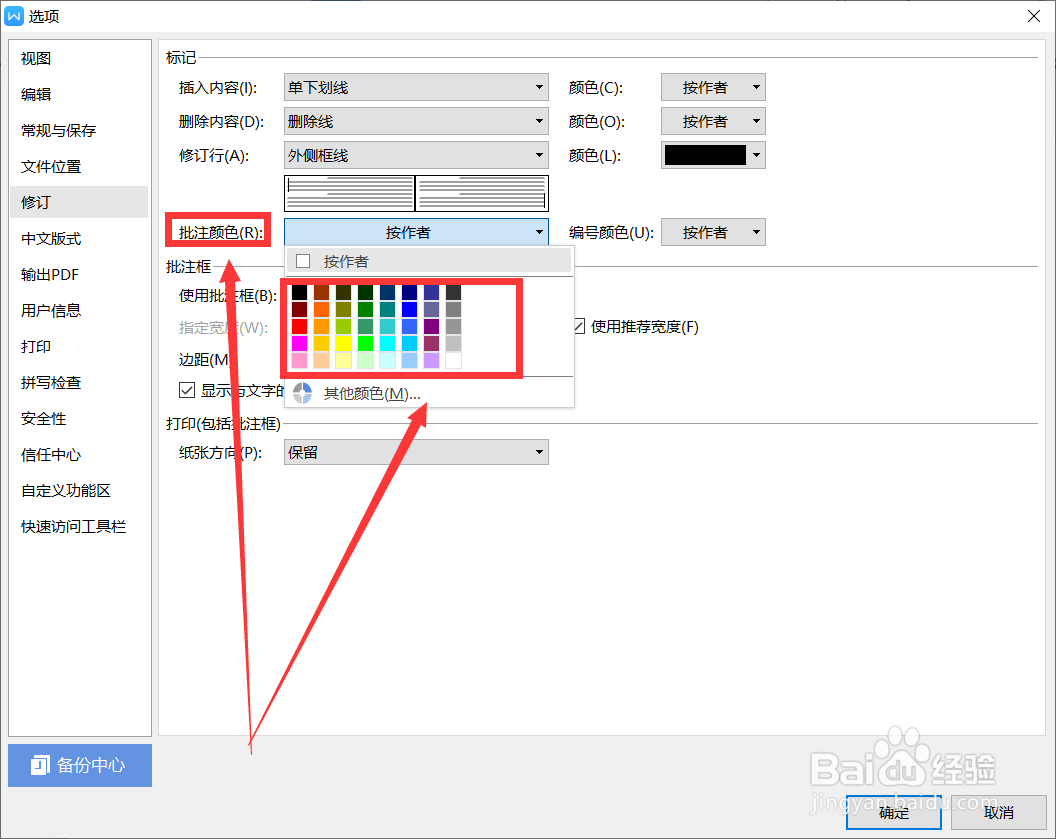Collapse the 批注颜色(R) dropdown
1056x839 pixels.
click(x=416, y=232)
